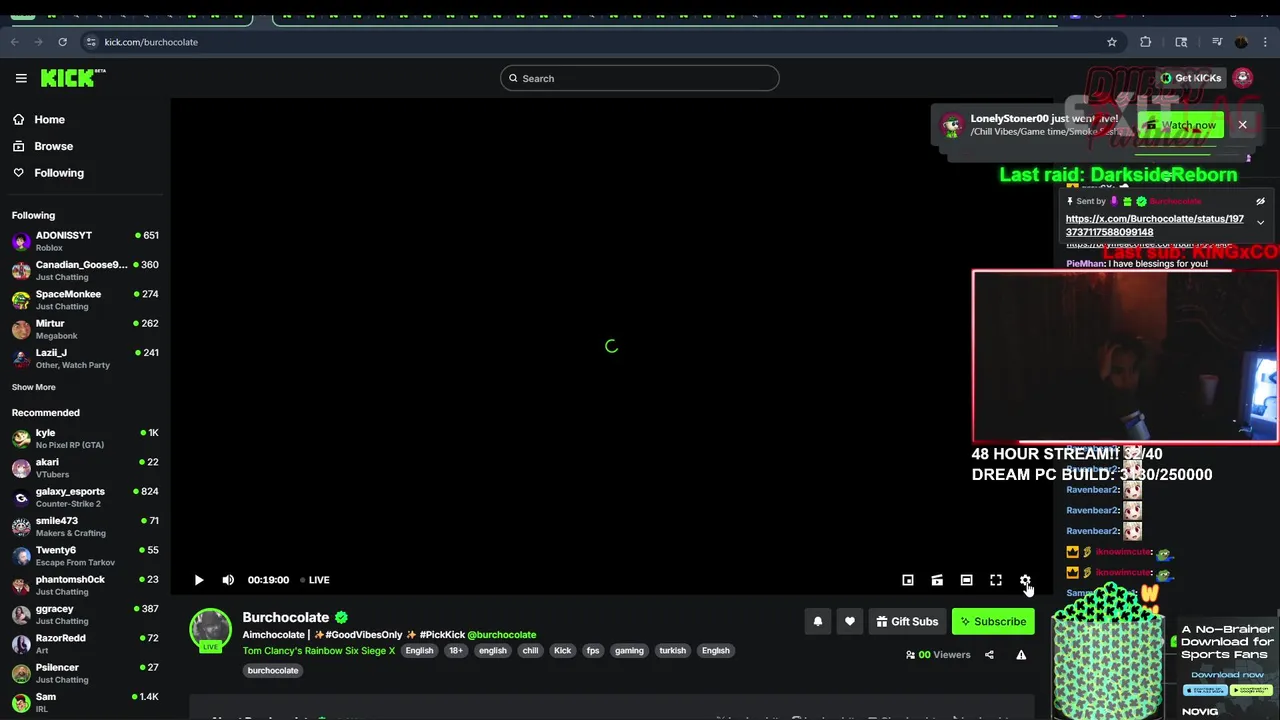This screenshot has width=1280, height=720.
Task: Select the gaming tag
Action: [629, 651]
